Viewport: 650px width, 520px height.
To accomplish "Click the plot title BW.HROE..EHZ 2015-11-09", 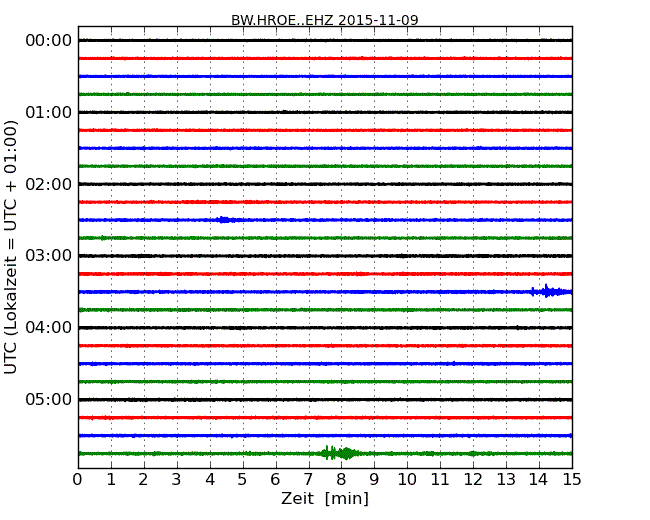I will pyautogui.click(x=325, y=20).
